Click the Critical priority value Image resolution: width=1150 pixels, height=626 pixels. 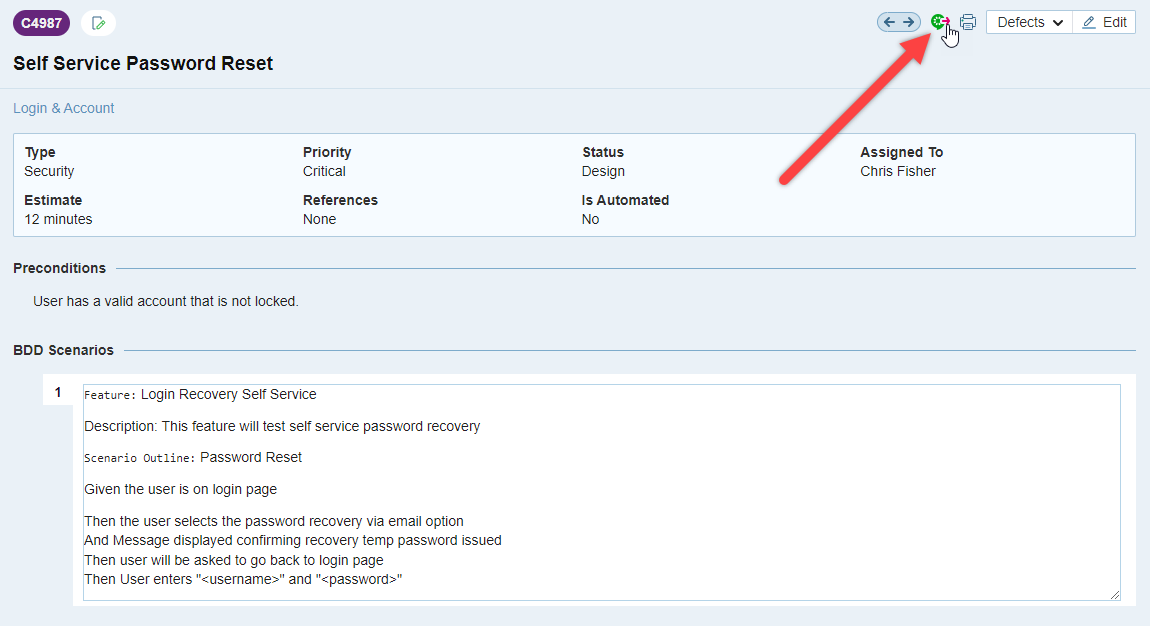point(324,171)
